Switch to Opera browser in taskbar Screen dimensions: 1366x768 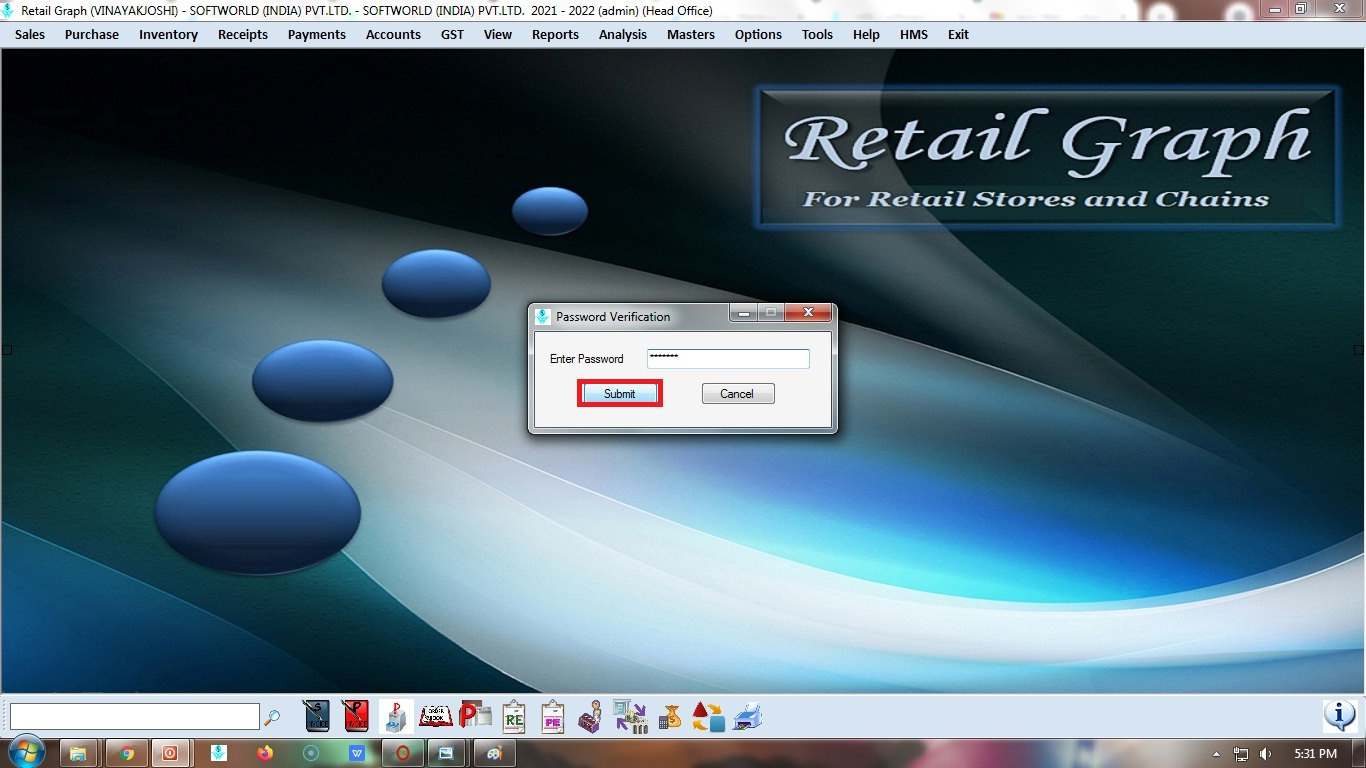tap(403, 753)
